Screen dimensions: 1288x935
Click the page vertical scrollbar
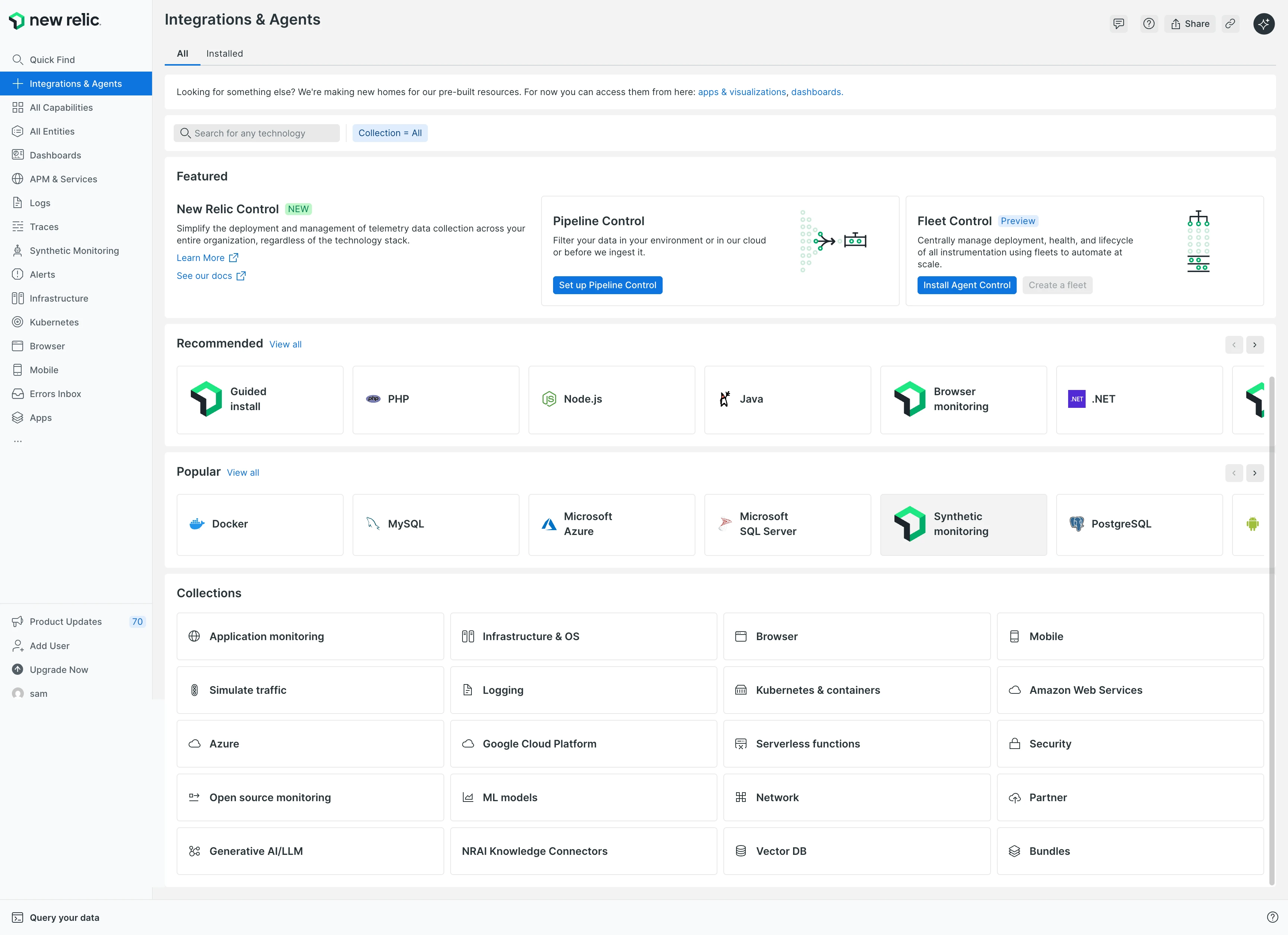[x=1272, y=630]
